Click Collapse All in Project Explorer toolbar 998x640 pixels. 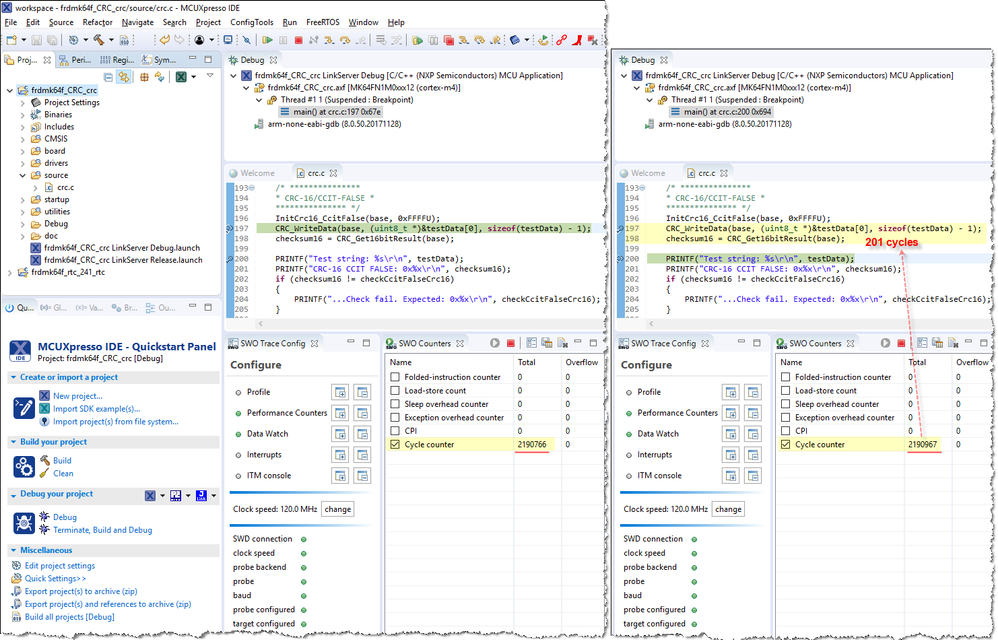click(108, 77)
